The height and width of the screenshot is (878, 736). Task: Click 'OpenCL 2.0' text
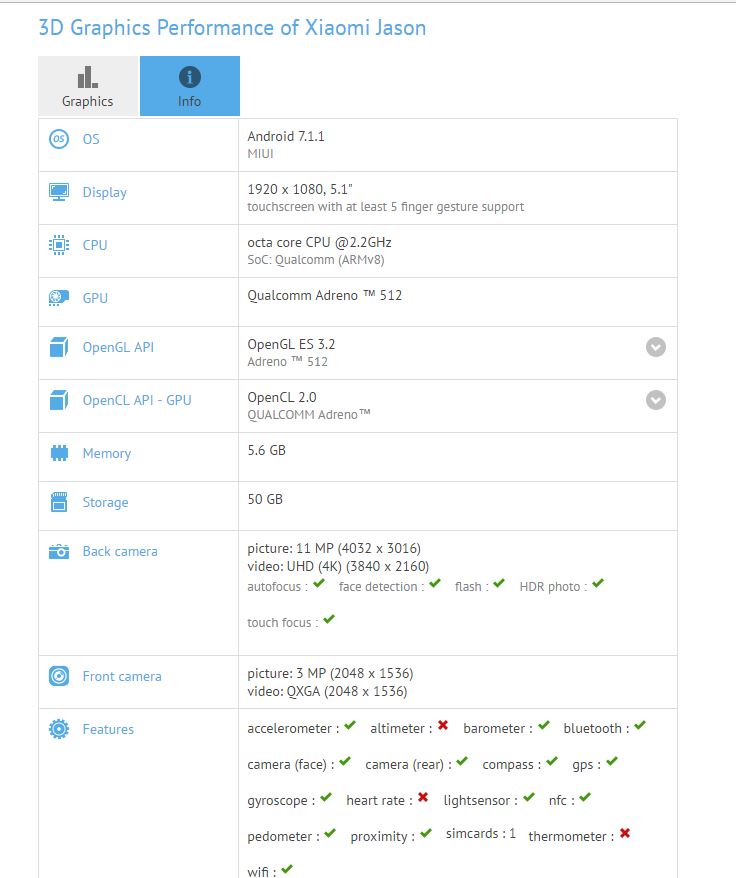pyautogui.click(x=282, y=397)
